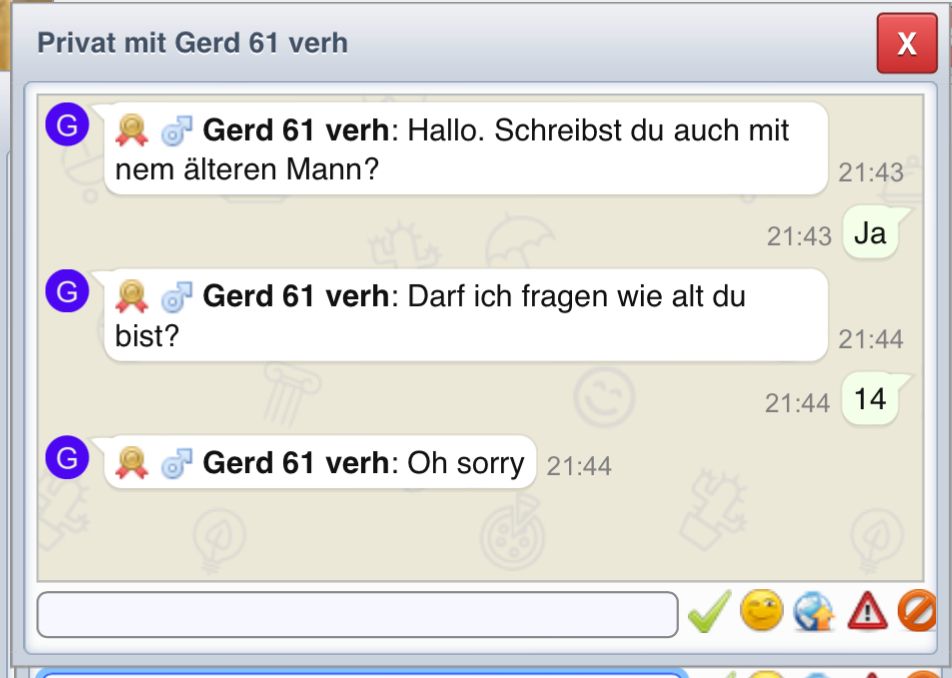Click the purple G avatar beside the "Hallo" message

tap(68, 126)
